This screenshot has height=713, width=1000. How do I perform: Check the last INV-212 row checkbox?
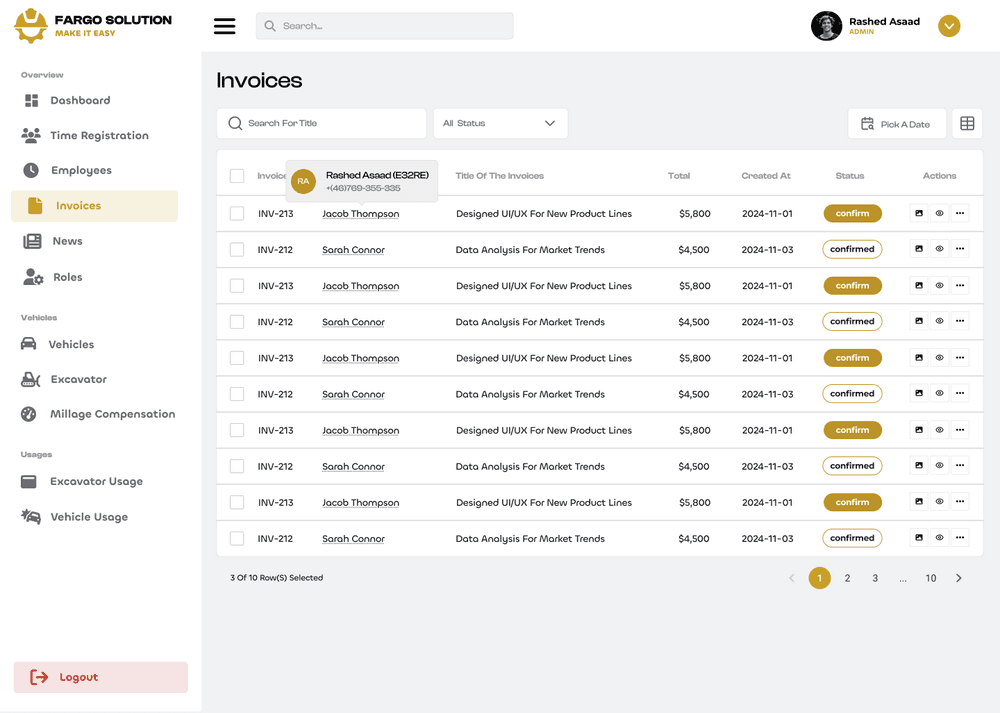237,539
